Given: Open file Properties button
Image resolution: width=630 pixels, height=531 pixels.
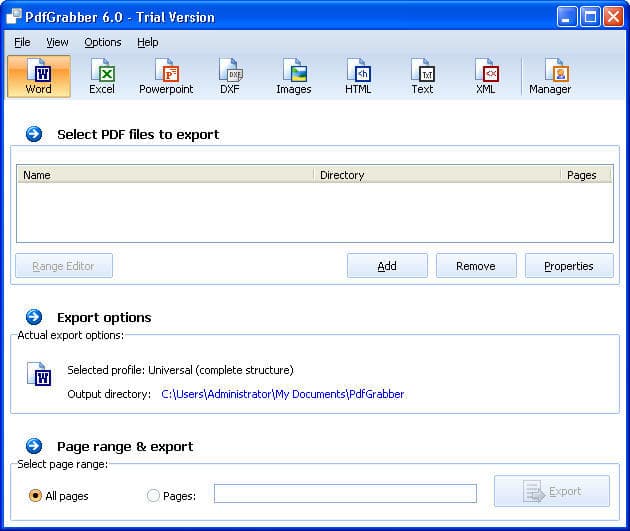Looking at the screenshot, I should [569, 266].
